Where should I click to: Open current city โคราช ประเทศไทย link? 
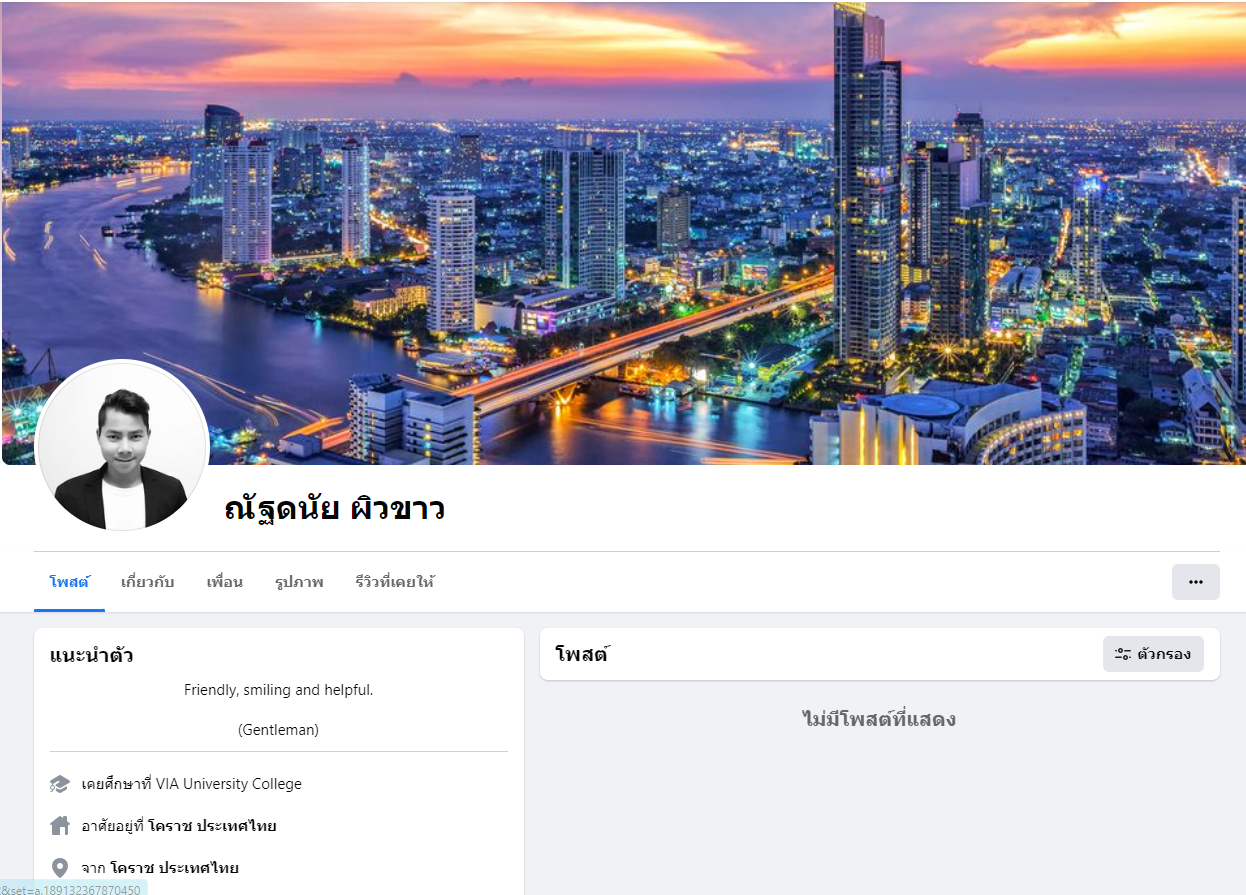point(212,826)
